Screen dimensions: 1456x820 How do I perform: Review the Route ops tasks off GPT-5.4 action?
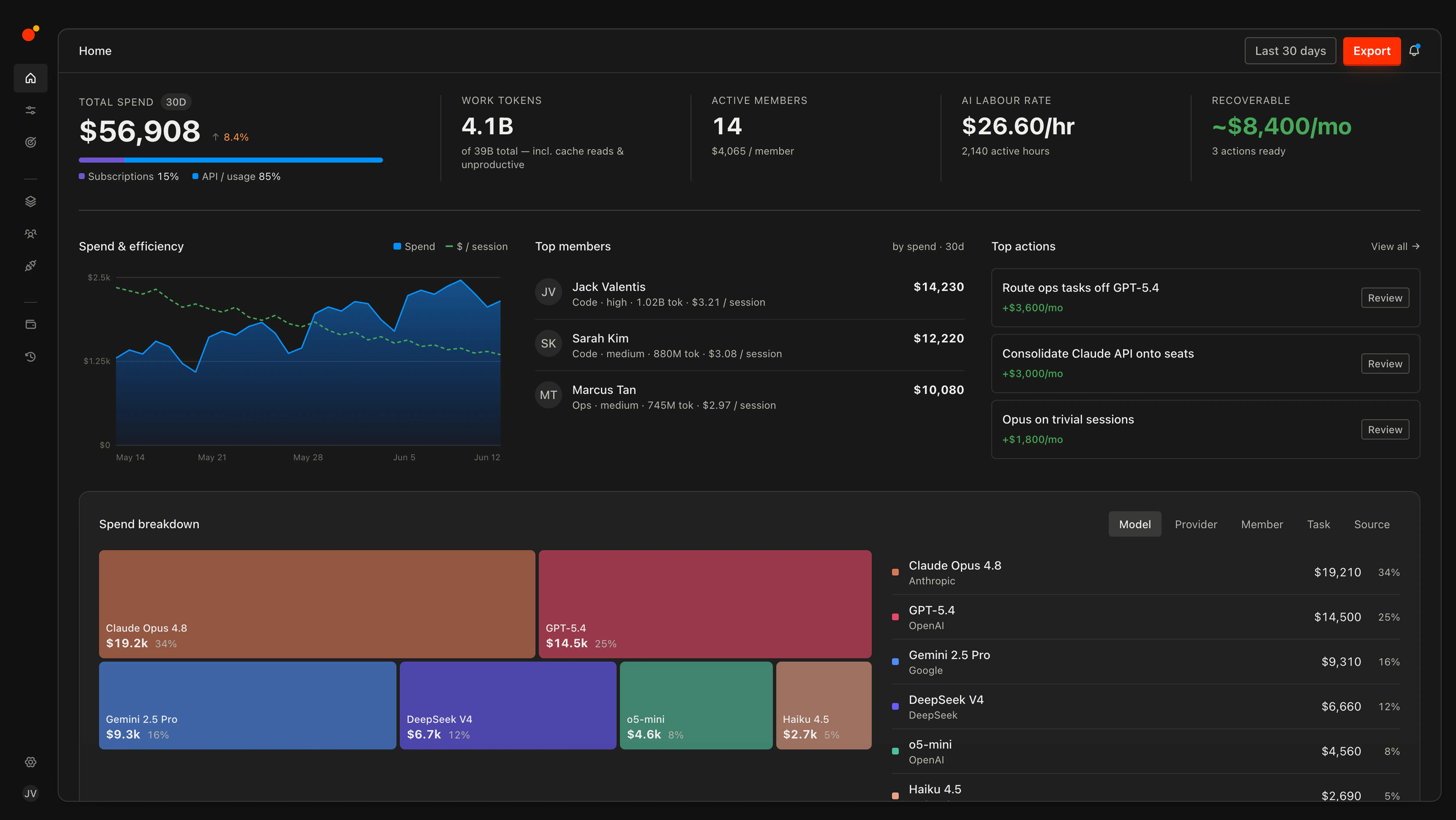click(x=1385, y=298)
